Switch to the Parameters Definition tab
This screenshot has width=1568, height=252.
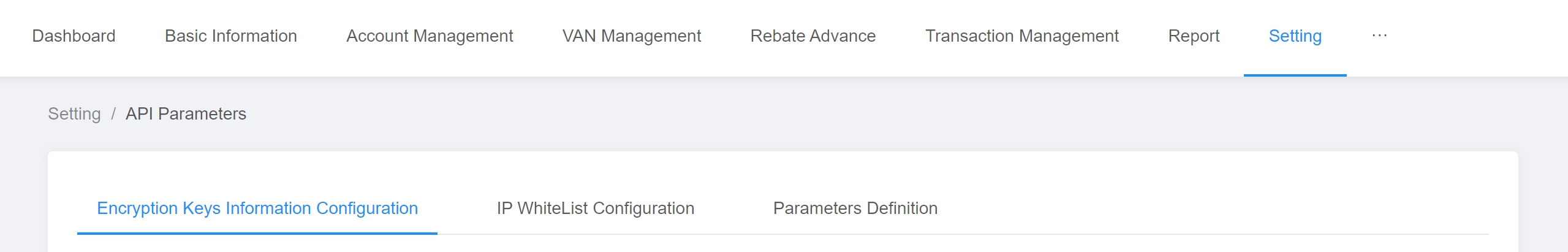(x=855, y=208)
